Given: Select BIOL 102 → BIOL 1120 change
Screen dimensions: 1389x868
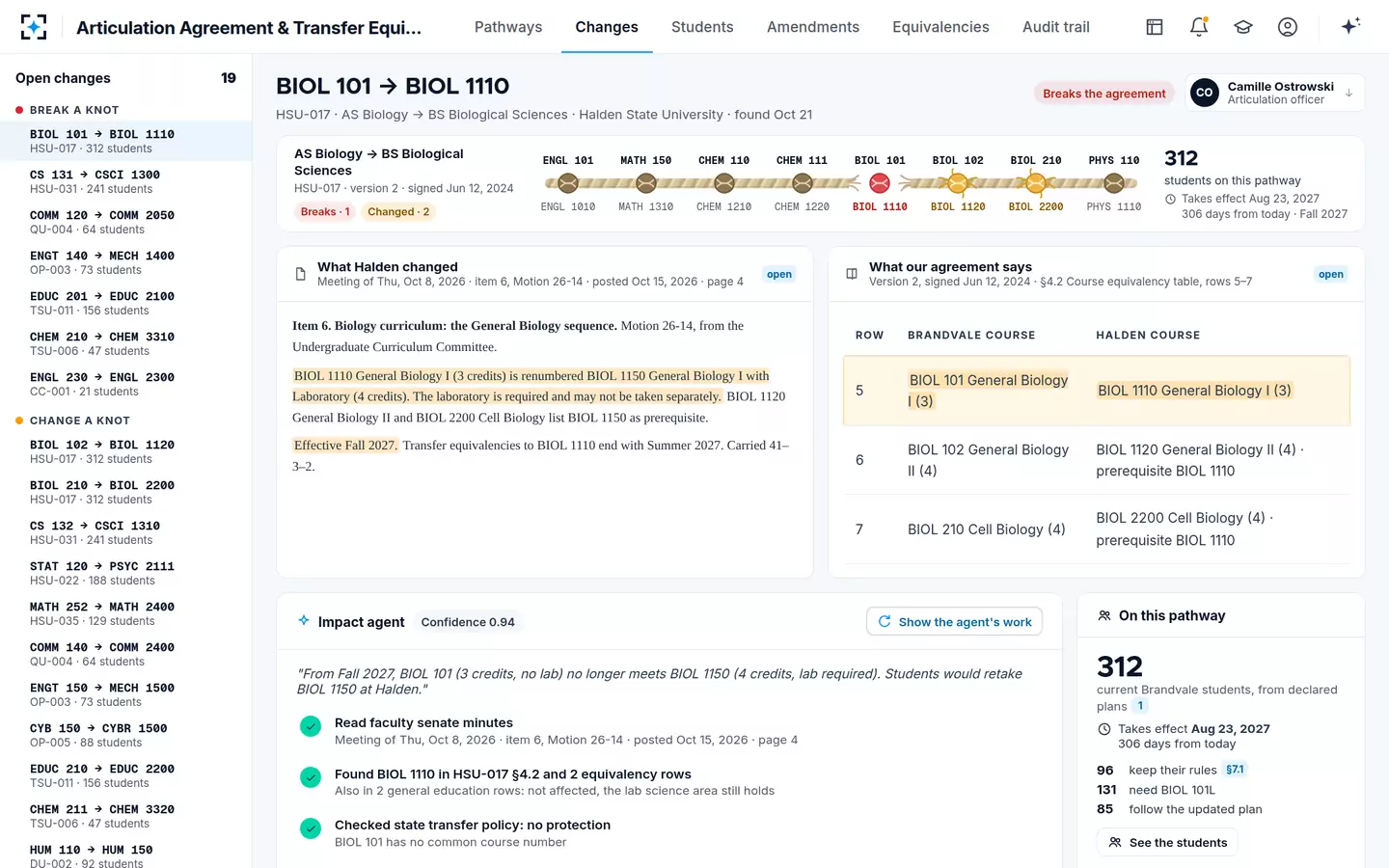Looking at the screenshot, I should click(125, 451).
